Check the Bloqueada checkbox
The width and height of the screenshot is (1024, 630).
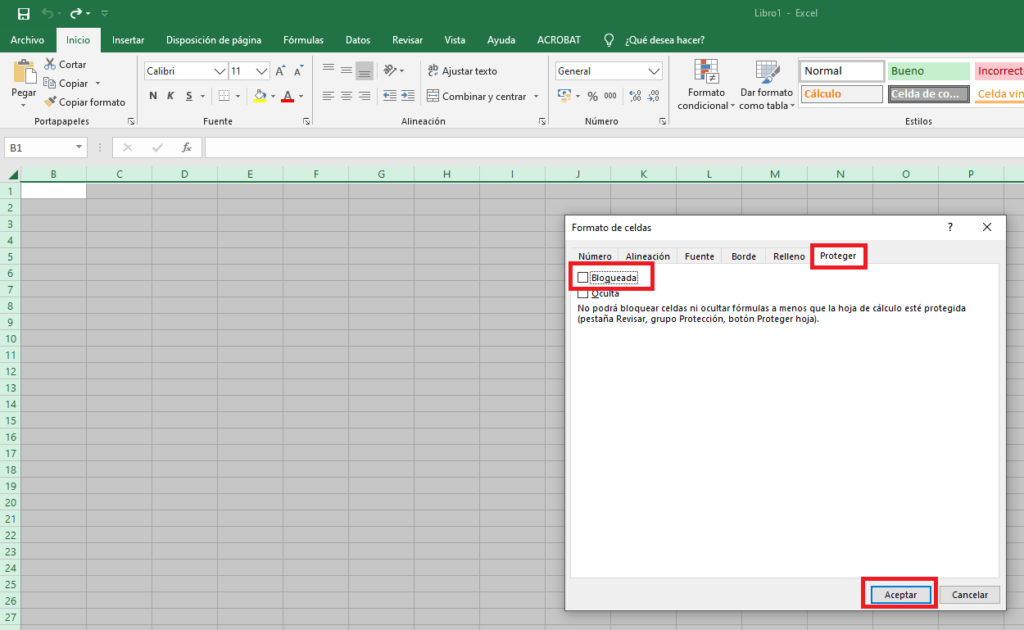coord(583,277)
